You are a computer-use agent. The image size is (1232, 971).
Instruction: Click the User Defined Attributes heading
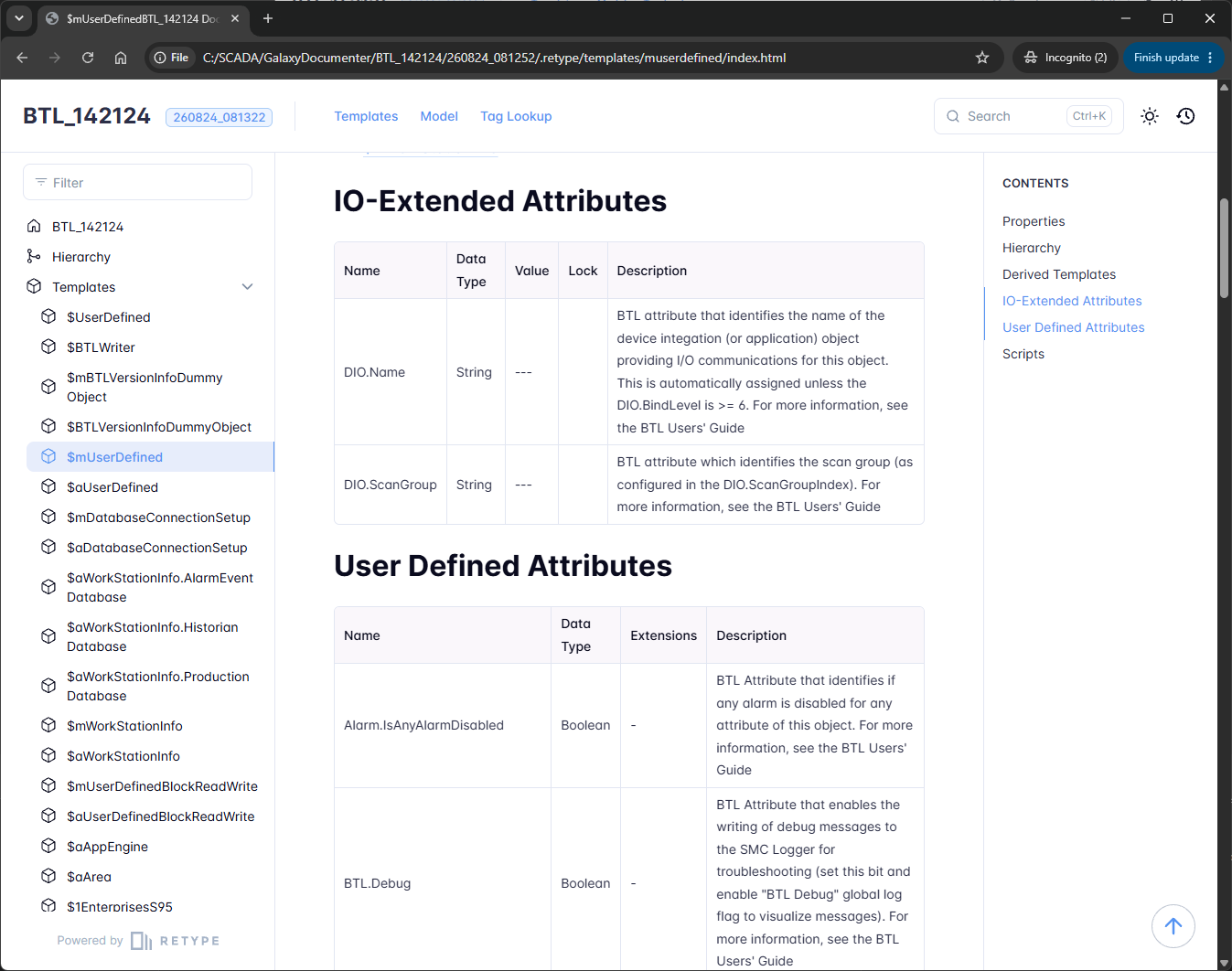click(x=503, y=566)
